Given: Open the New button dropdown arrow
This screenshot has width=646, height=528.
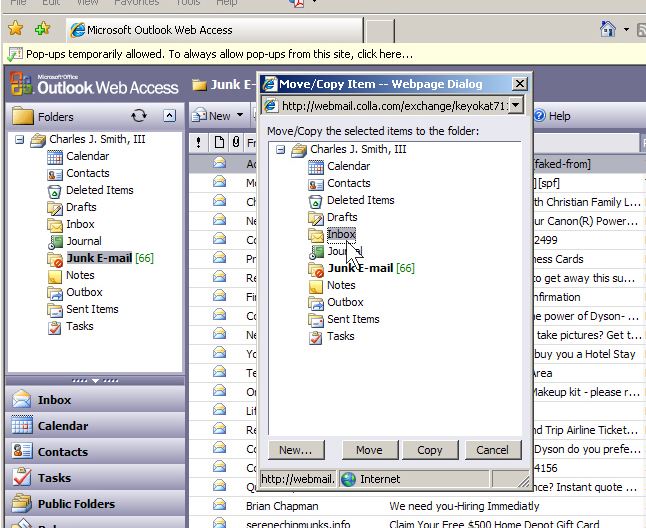Looking at the screenshot, I should click(240, 115).
